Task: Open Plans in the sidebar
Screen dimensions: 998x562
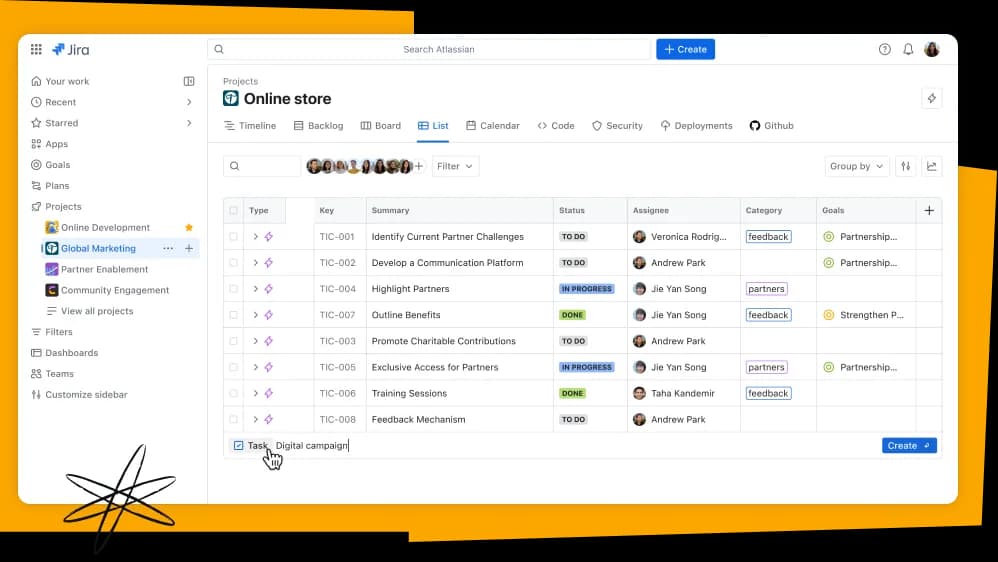Action: point(57,185)
